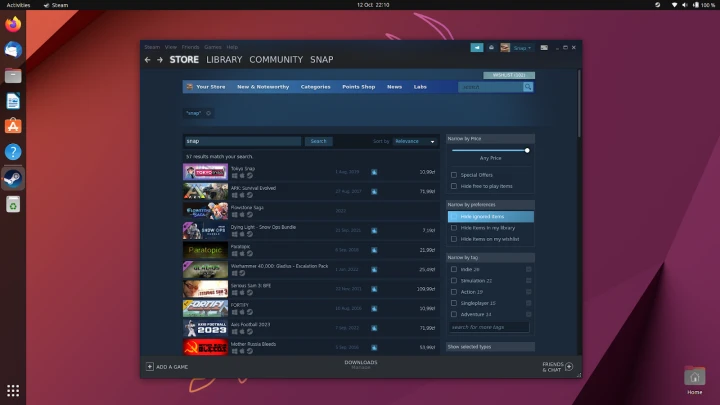Go back with the Steam back arrow
This screenshot has height=405, width=720.
pyautogui.click(x=147, y=60)
